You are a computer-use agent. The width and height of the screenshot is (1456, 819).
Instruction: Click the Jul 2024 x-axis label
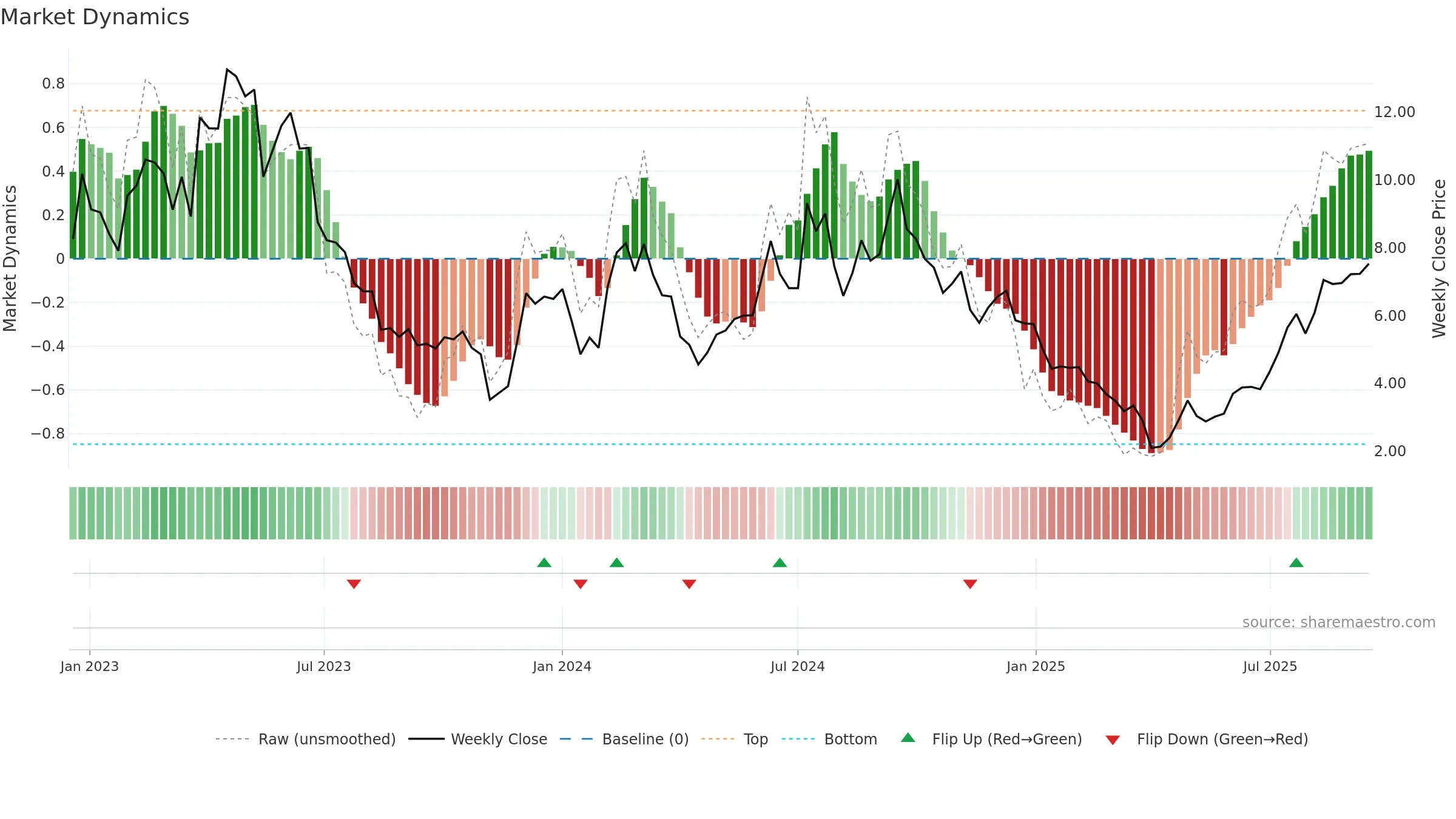click(x=798, y=666)
